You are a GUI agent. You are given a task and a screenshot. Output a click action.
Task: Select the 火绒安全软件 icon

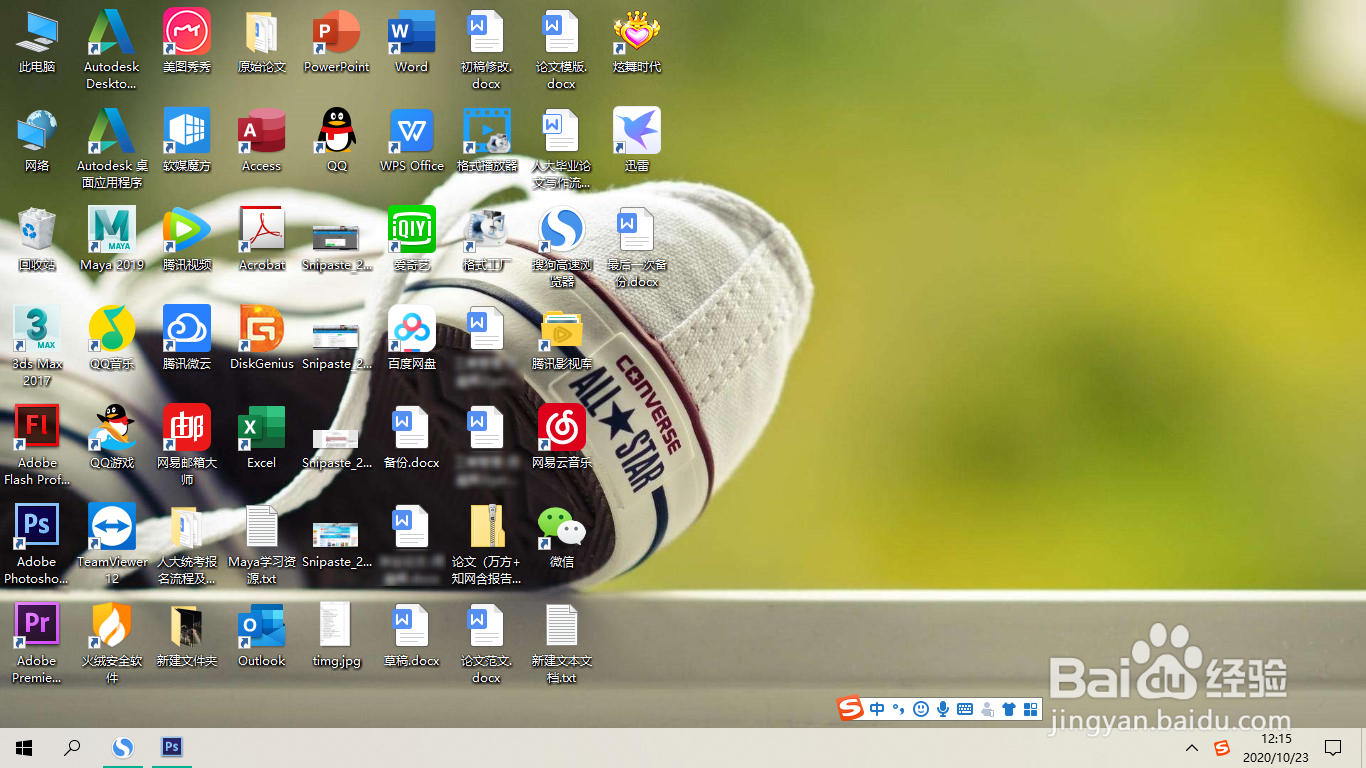pyautogui.click(x=112, y=643)
